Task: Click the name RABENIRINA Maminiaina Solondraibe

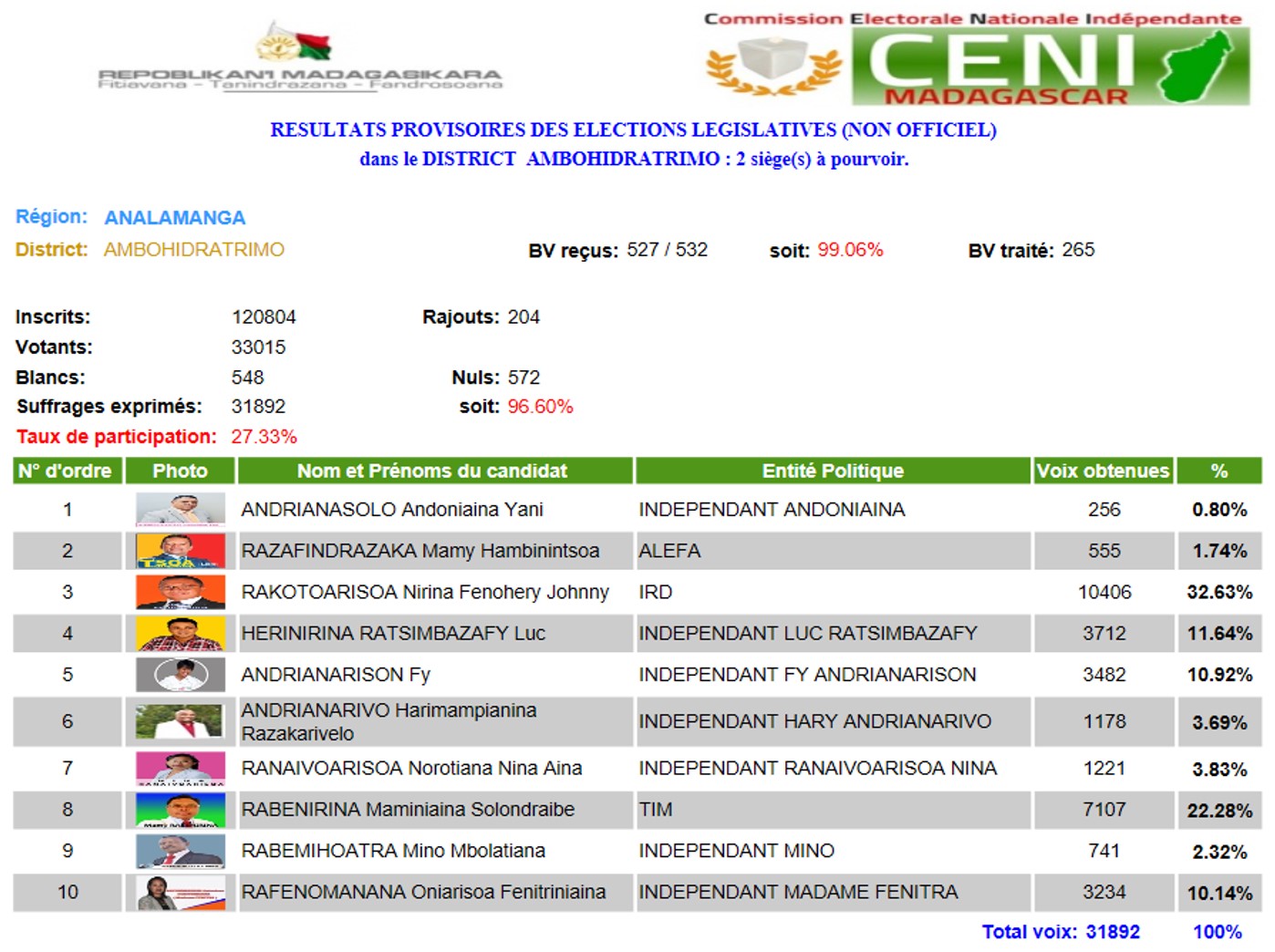Action: tap(408, 810)
